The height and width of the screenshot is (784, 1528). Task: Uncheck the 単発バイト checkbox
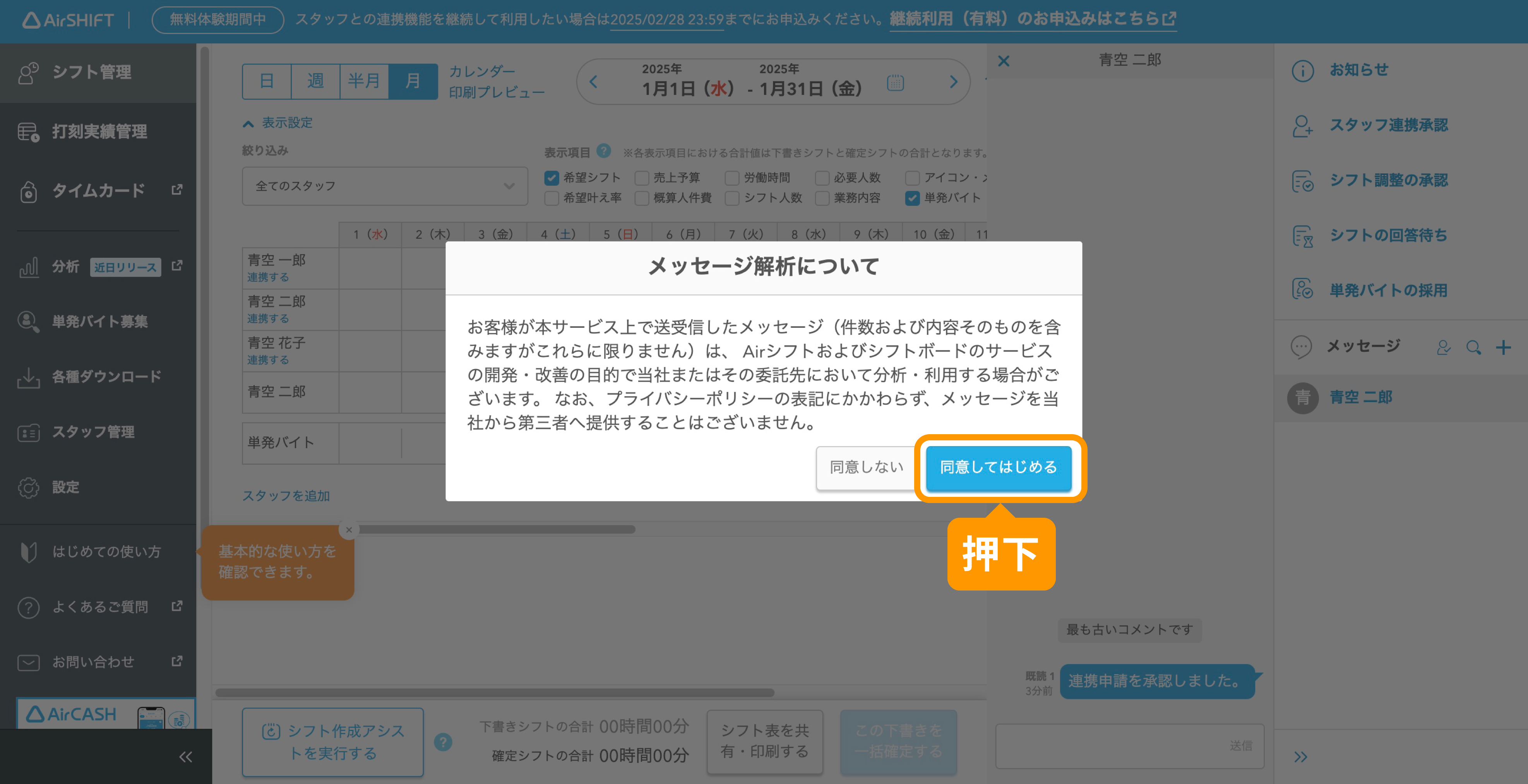tap(912, 198)
